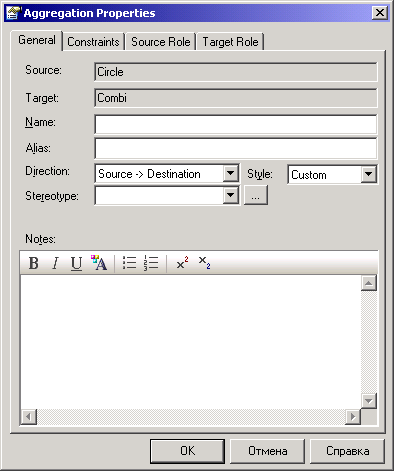The image size is (394, 471).
Task: Close the Aggregation Properties dialog
Action: click(x=380, y=13)
